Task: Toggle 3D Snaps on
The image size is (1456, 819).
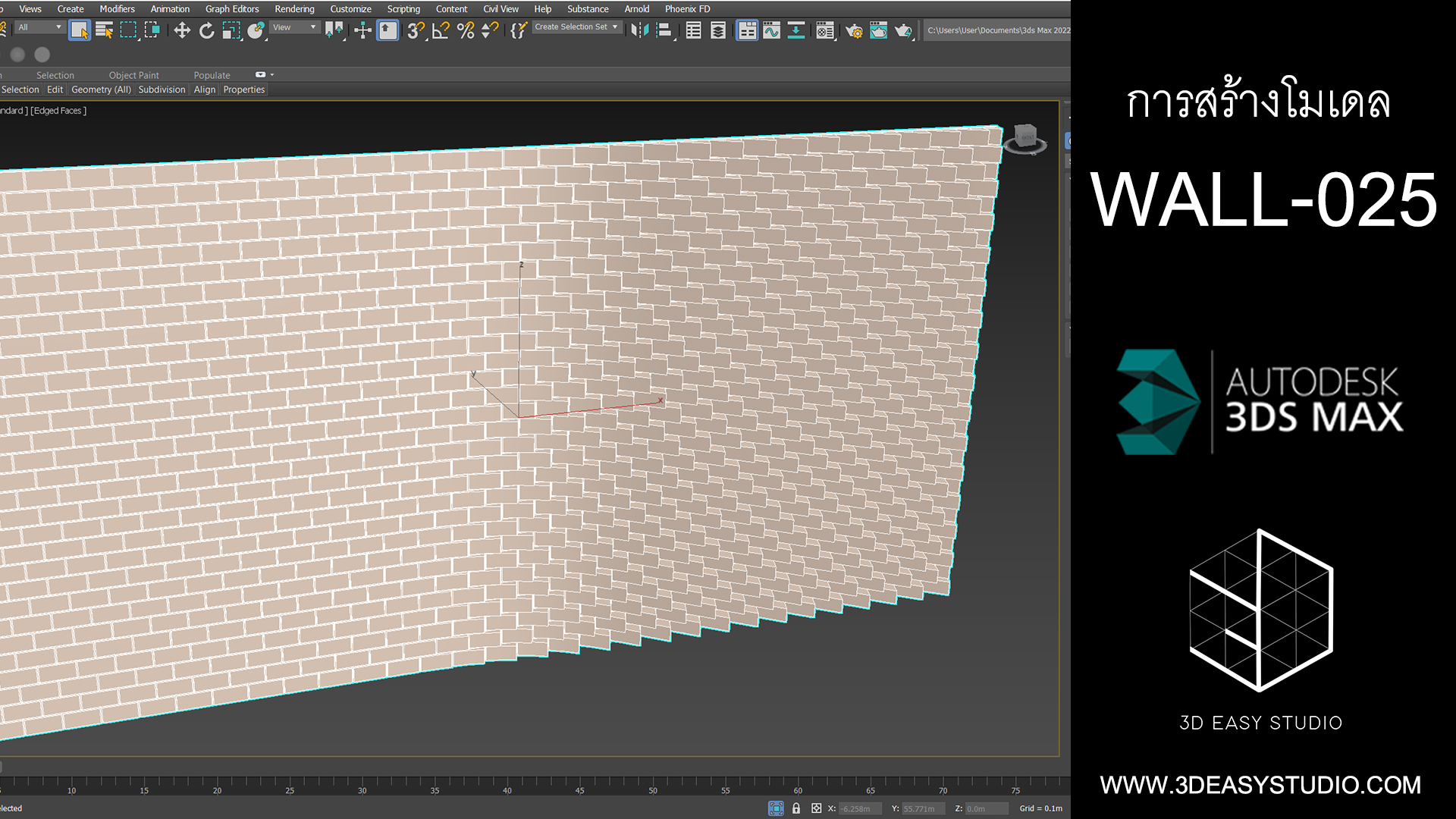Action: coord(414,30)
